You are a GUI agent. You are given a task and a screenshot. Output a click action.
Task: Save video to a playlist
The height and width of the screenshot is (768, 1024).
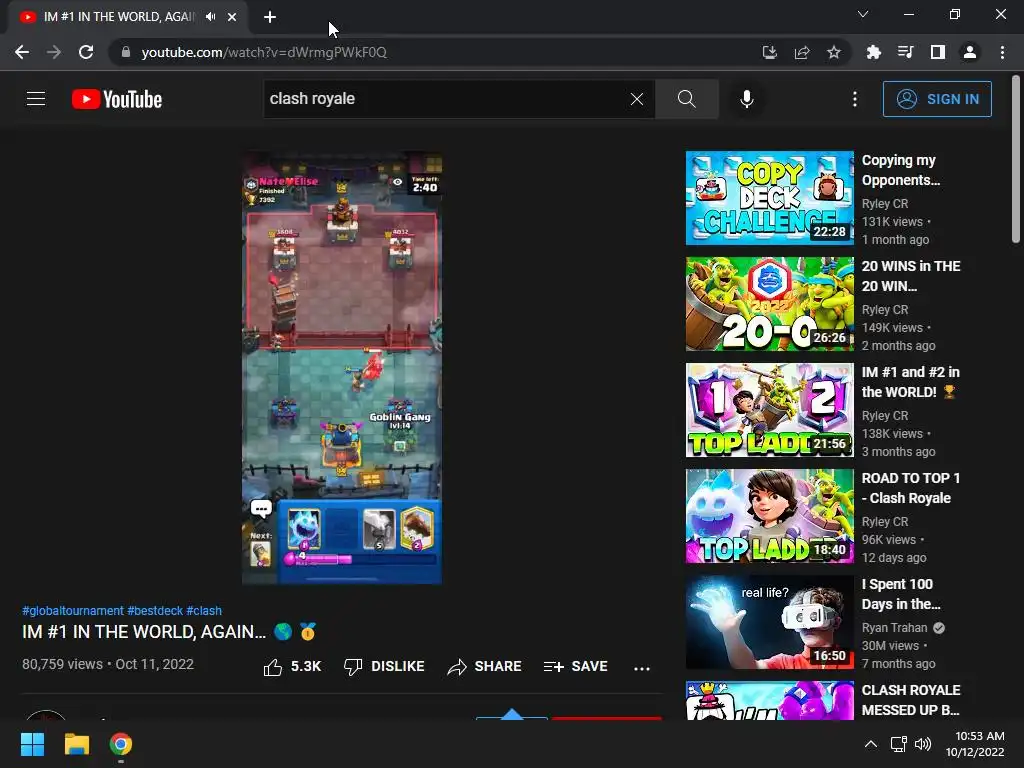(x=575, y=667)
